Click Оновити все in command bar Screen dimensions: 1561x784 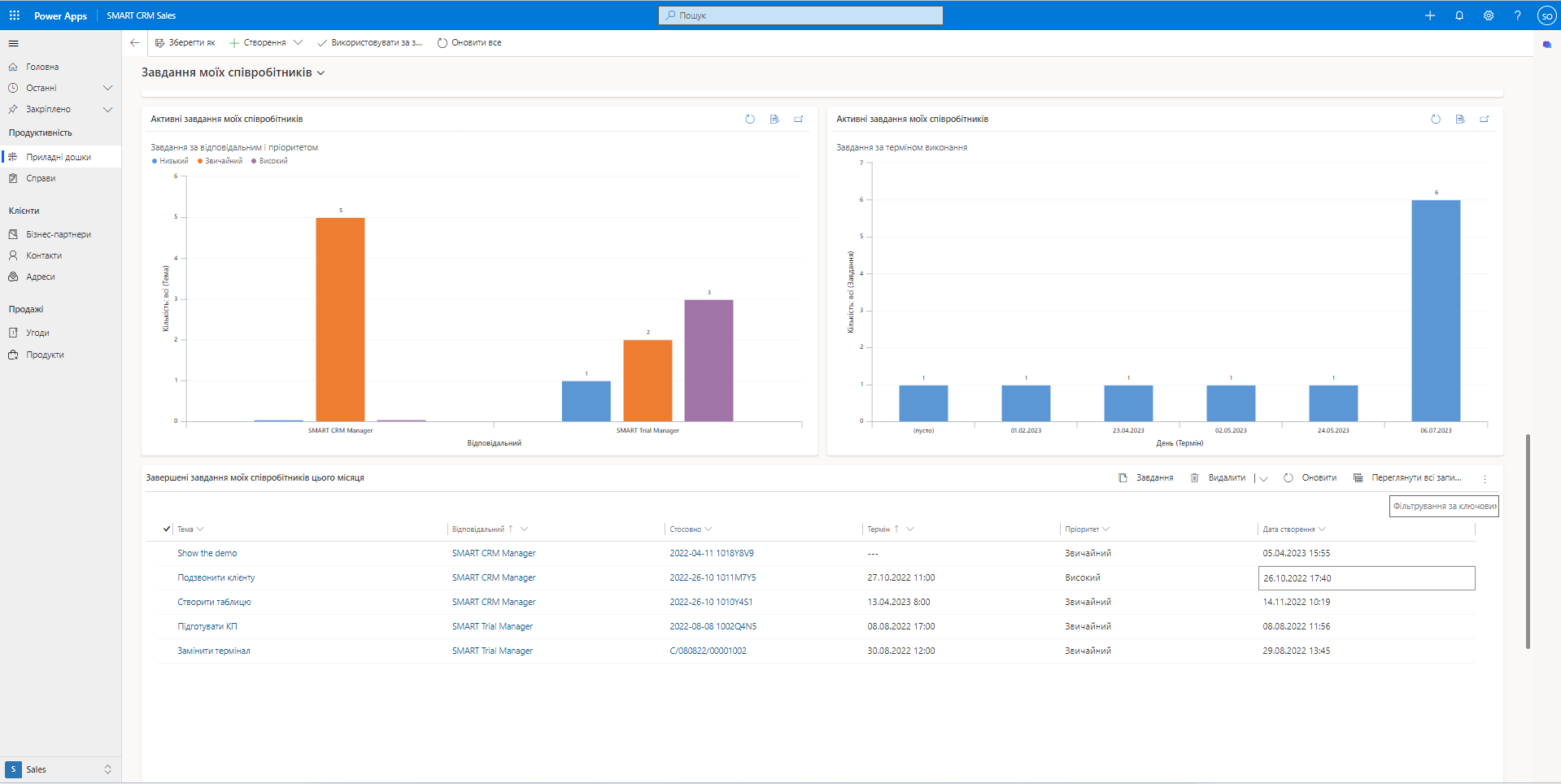tap(469, 43)
